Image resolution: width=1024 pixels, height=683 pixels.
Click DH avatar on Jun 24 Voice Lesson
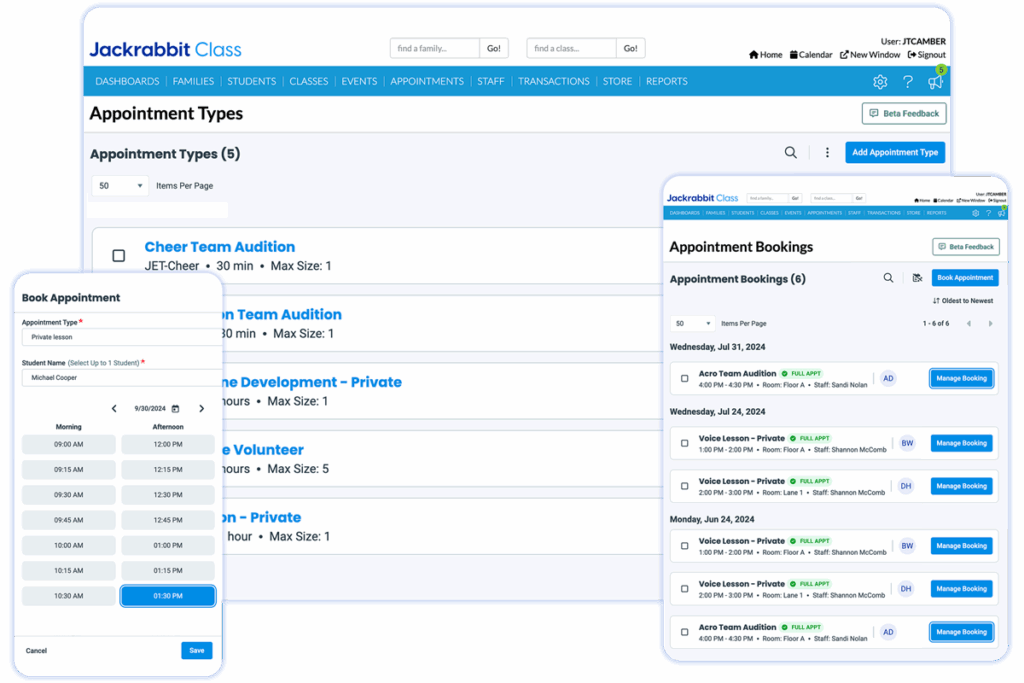[906, 589]
